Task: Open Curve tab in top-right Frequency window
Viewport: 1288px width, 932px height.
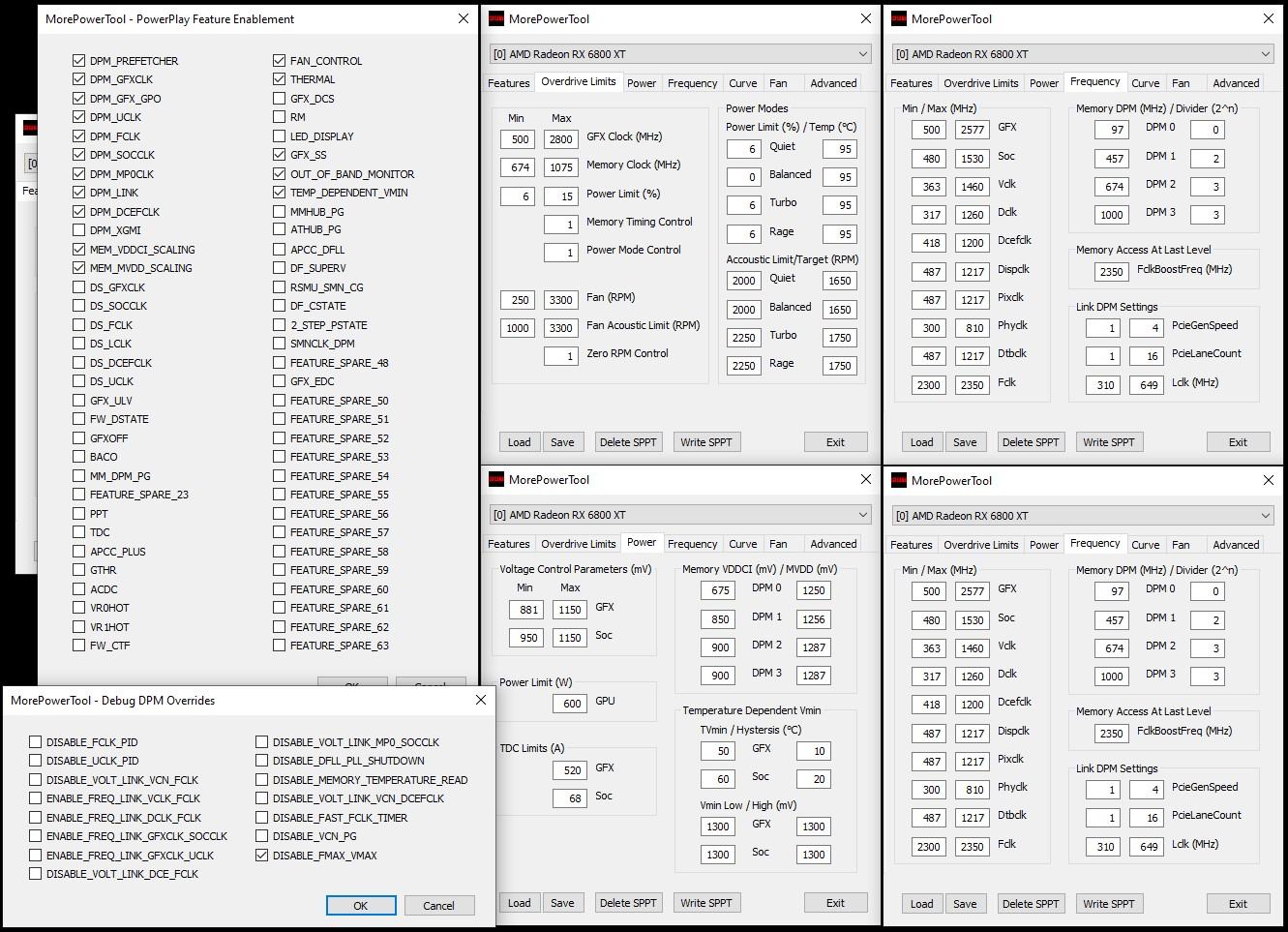Action: coord(1146,83)
